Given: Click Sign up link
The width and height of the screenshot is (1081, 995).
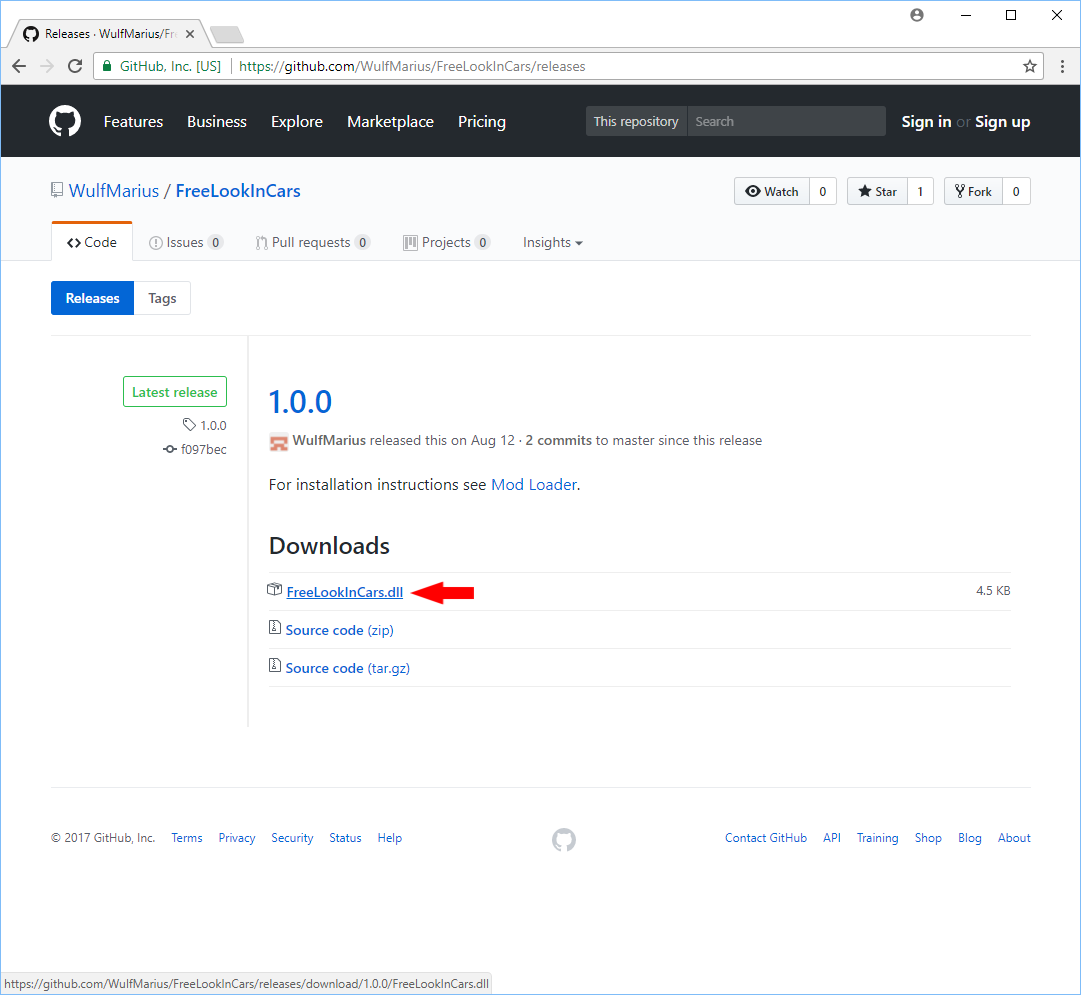Looking at the screenshot, I should point(1002,122).
